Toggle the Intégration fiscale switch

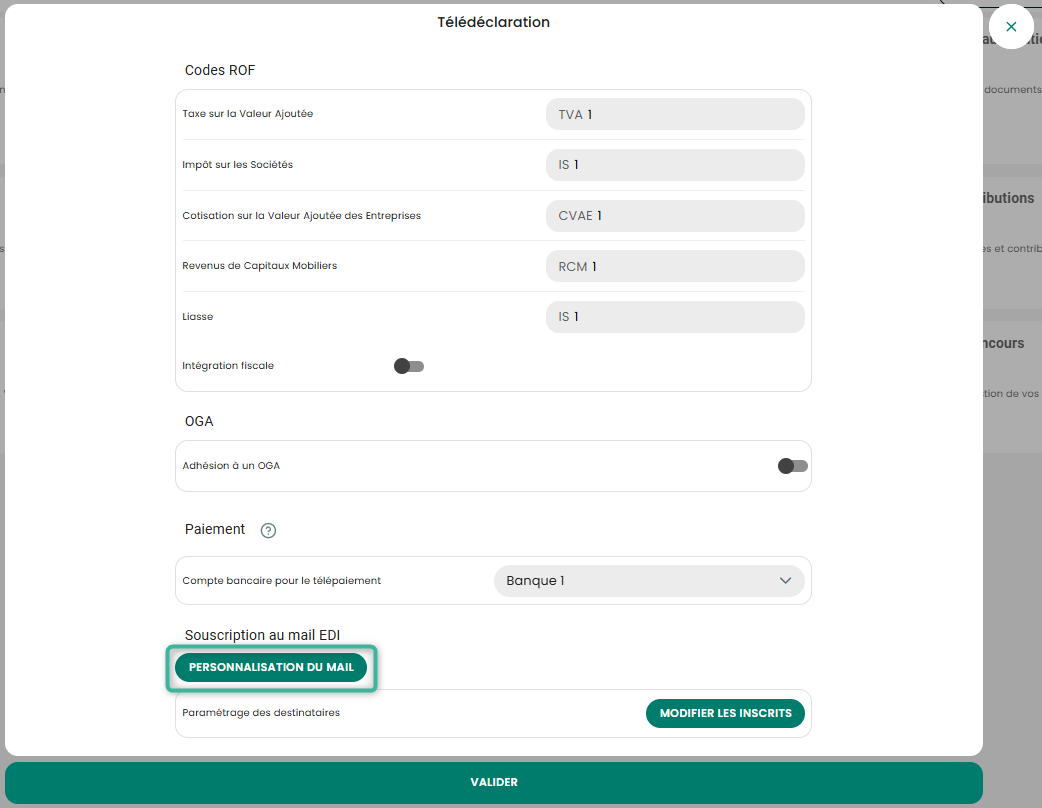coord(409,366)
